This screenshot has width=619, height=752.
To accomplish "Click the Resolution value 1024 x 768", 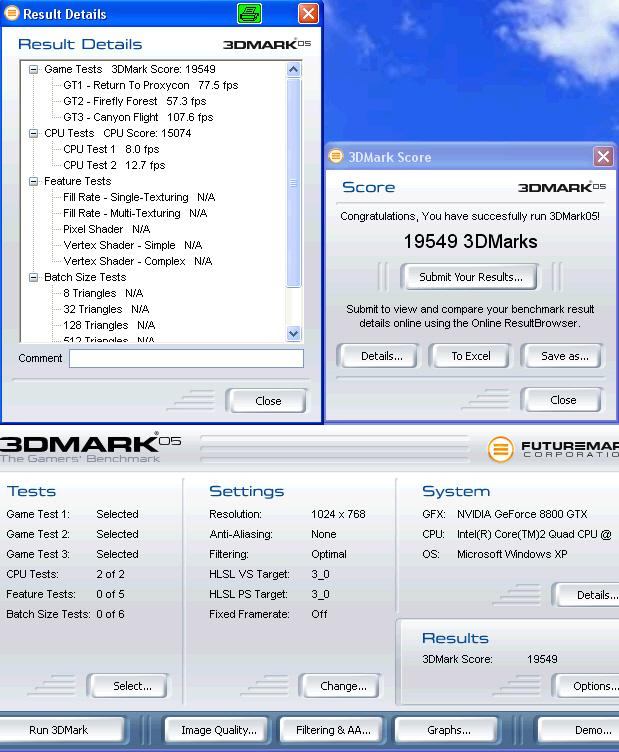I will click(338, 514).
